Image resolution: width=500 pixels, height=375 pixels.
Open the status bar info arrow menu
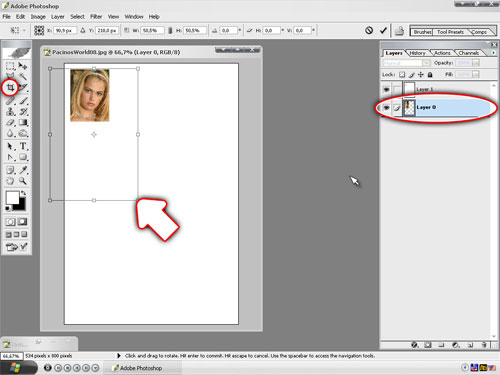(119, 356)
